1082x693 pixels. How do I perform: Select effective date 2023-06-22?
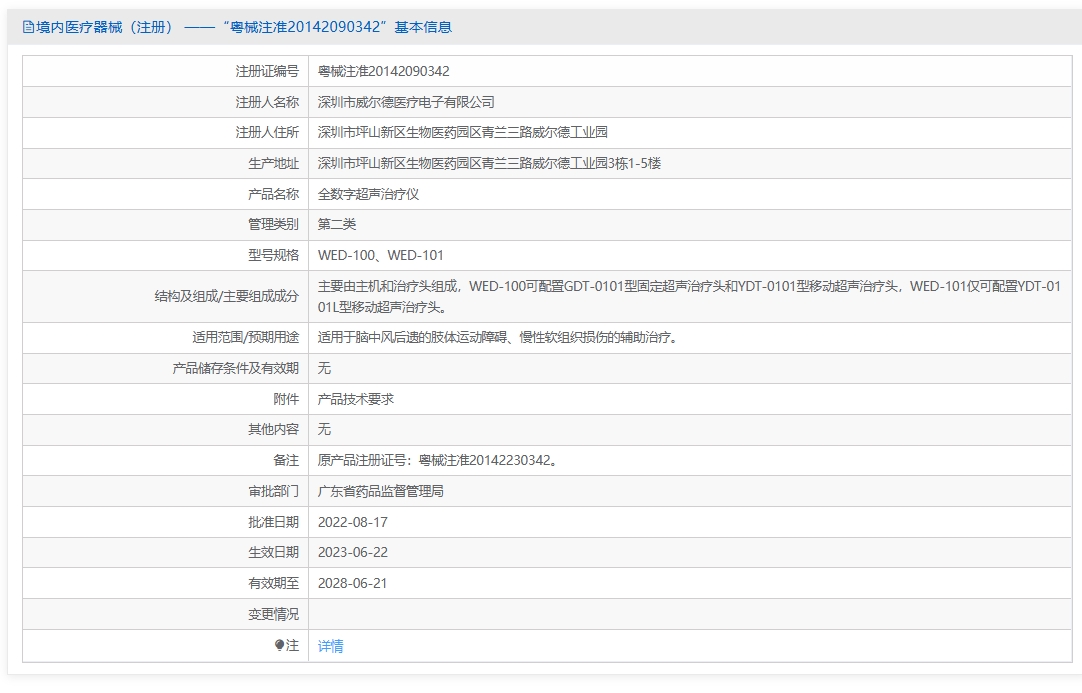pos(353,552)
